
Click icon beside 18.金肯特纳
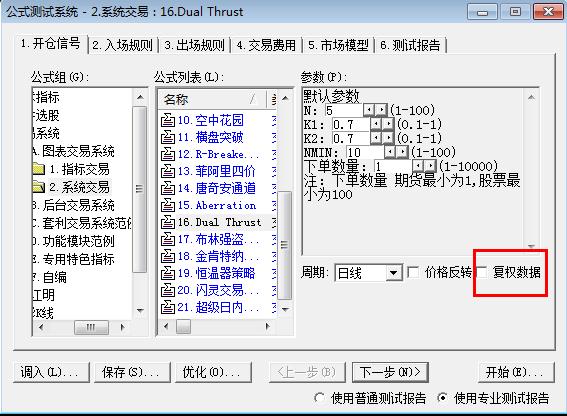point(167,256)
